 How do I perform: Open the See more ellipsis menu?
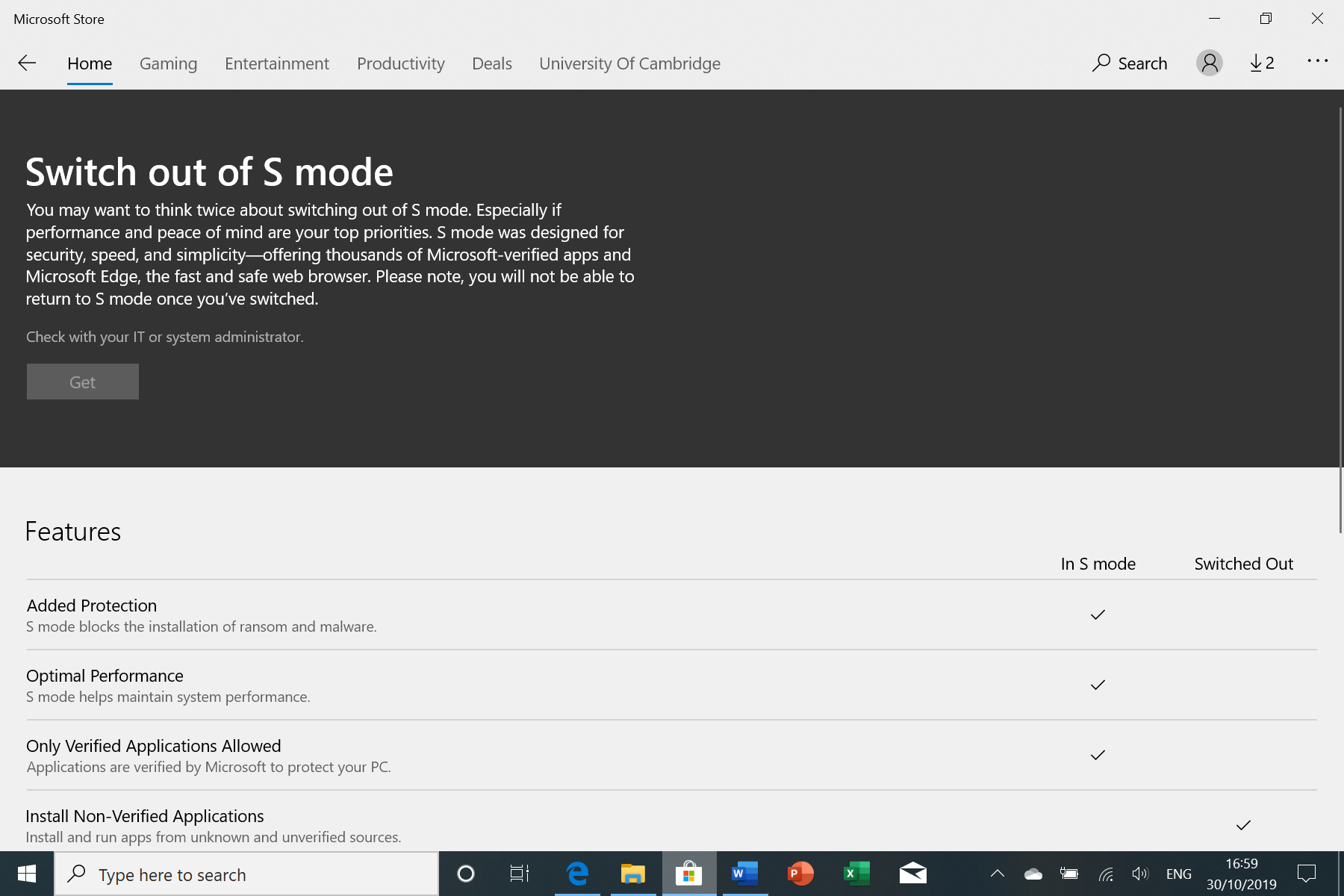click(1318, 61)
